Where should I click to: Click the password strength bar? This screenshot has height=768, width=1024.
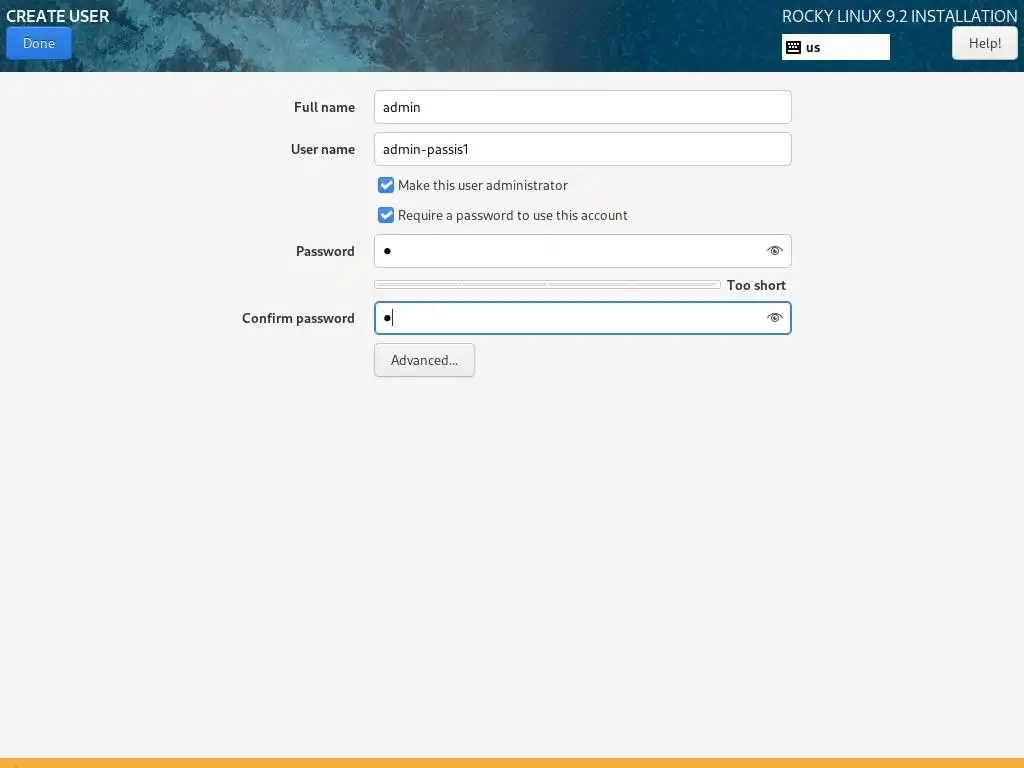click(547, 285)
